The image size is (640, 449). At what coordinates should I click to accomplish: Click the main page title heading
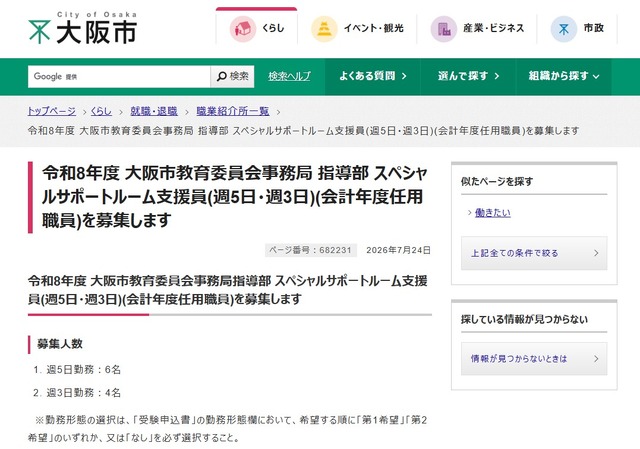[235, 197]
